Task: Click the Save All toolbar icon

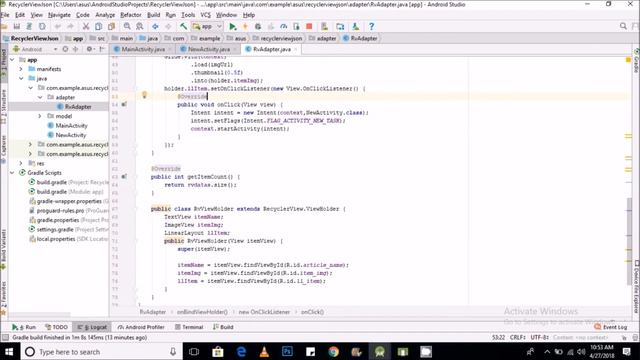Action: (x=17, y=26)
